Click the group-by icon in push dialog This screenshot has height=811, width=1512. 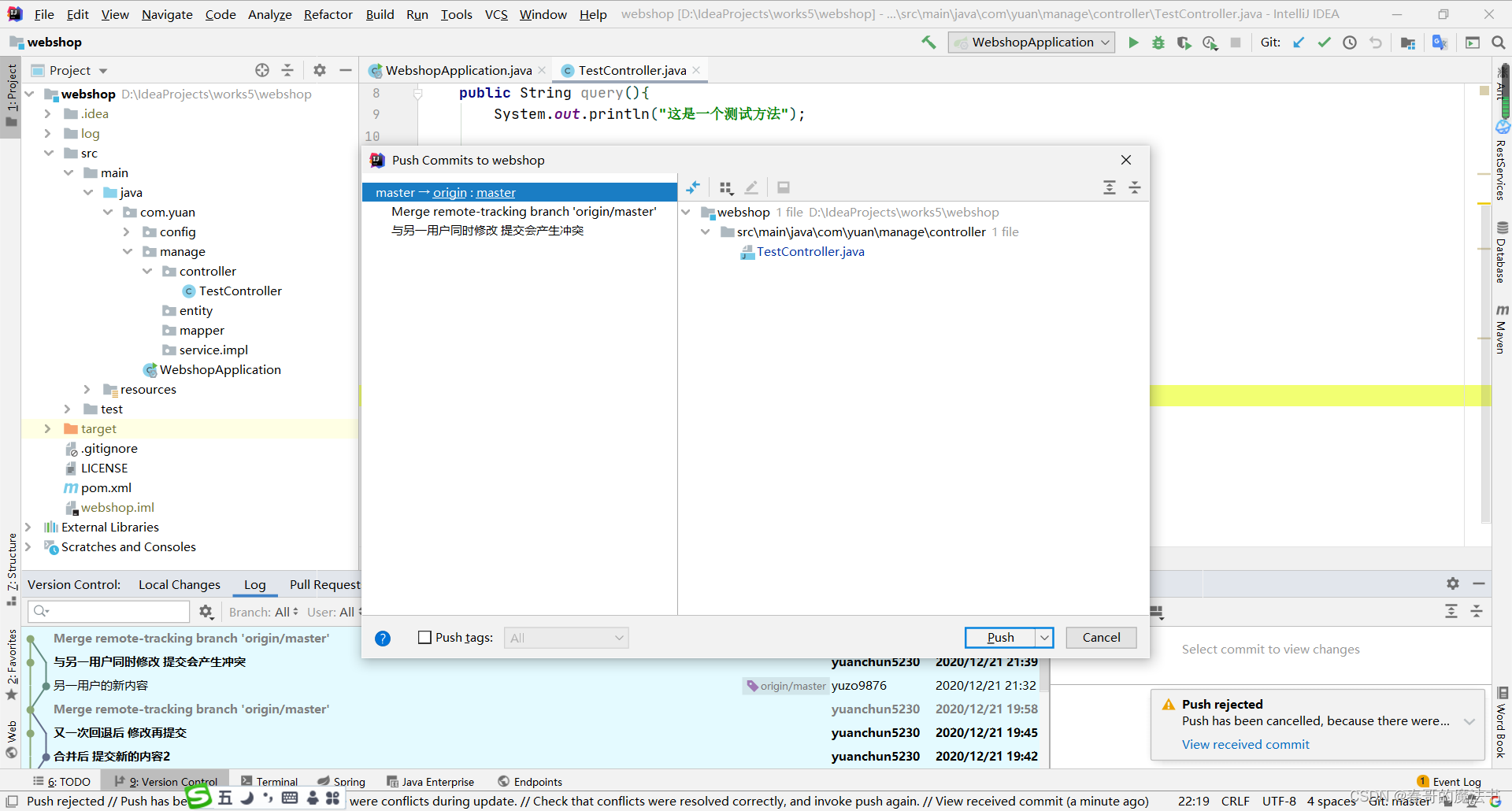[x=726, y=187]
